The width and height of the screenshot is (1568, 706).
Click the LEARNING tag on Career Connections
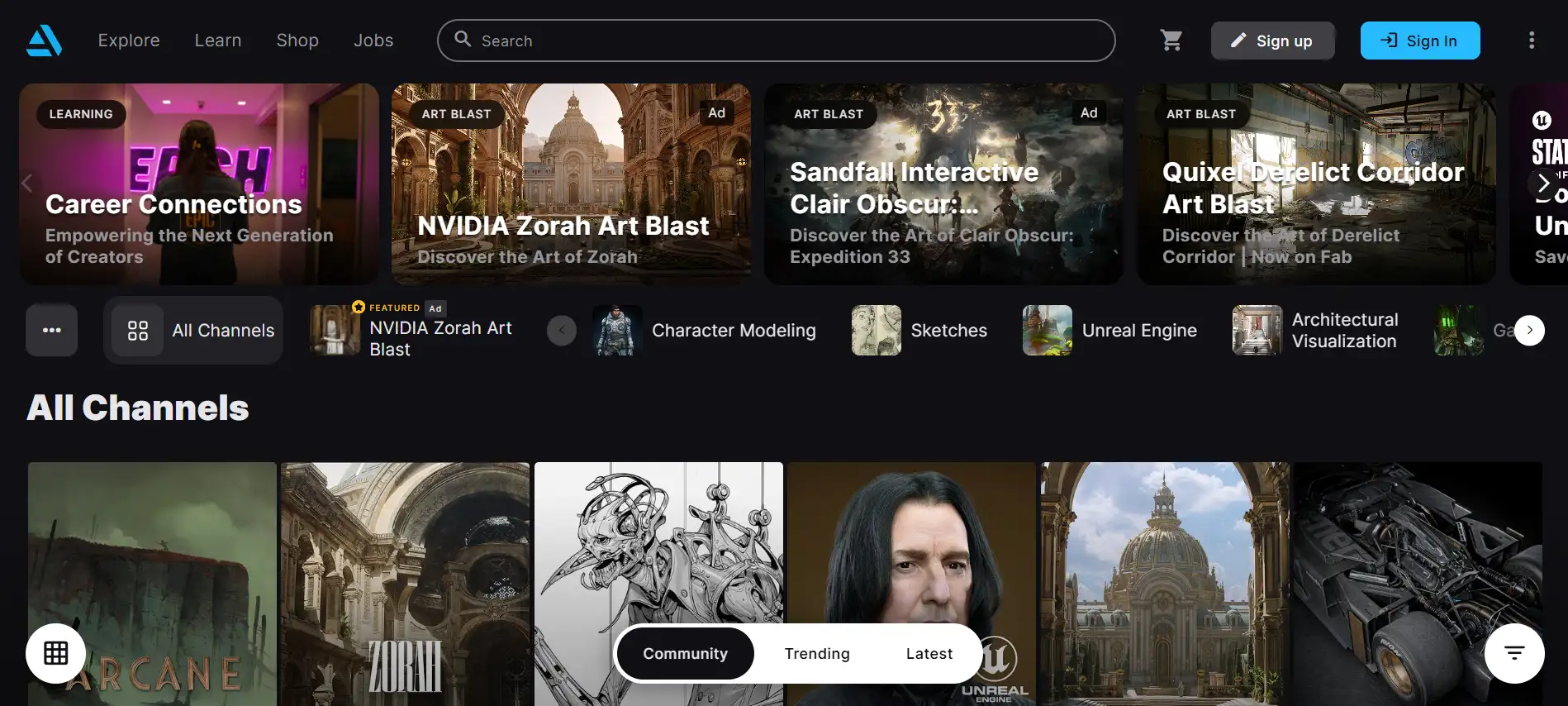(81, 114)
